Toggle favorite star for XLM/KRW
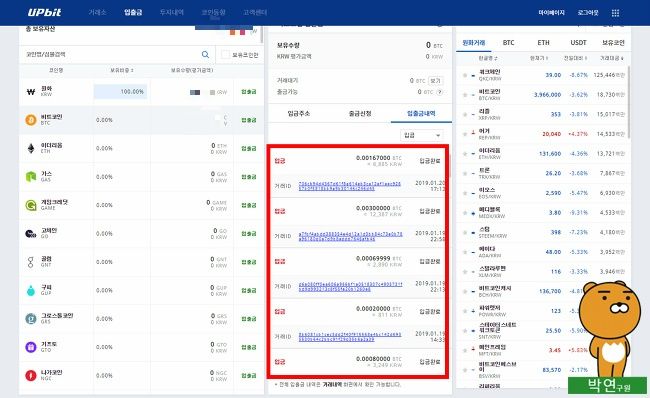650x398 pixels. [465, 272]
